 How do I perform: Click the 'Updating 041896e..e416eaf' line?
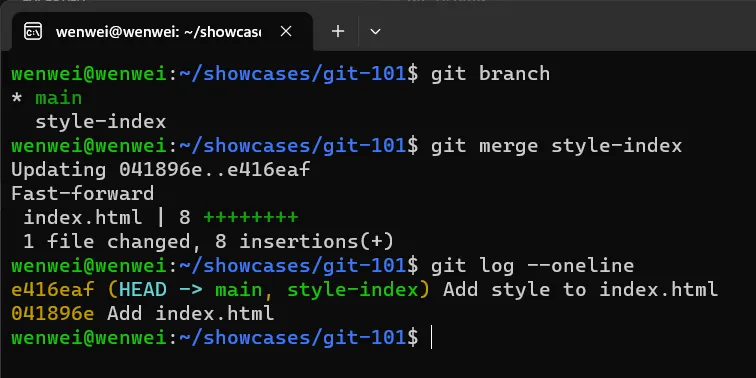click(x=161, y=170)
